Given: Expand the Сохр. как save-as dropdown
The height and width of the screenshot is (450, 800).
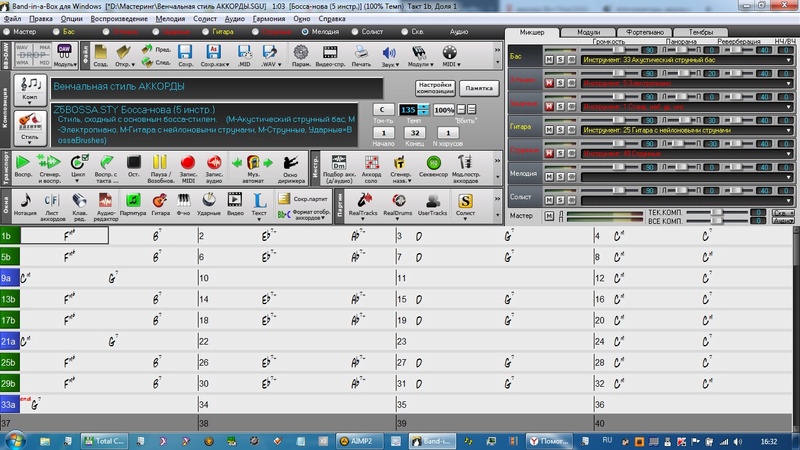Looking at the screenshot, I should coord(227,65).
